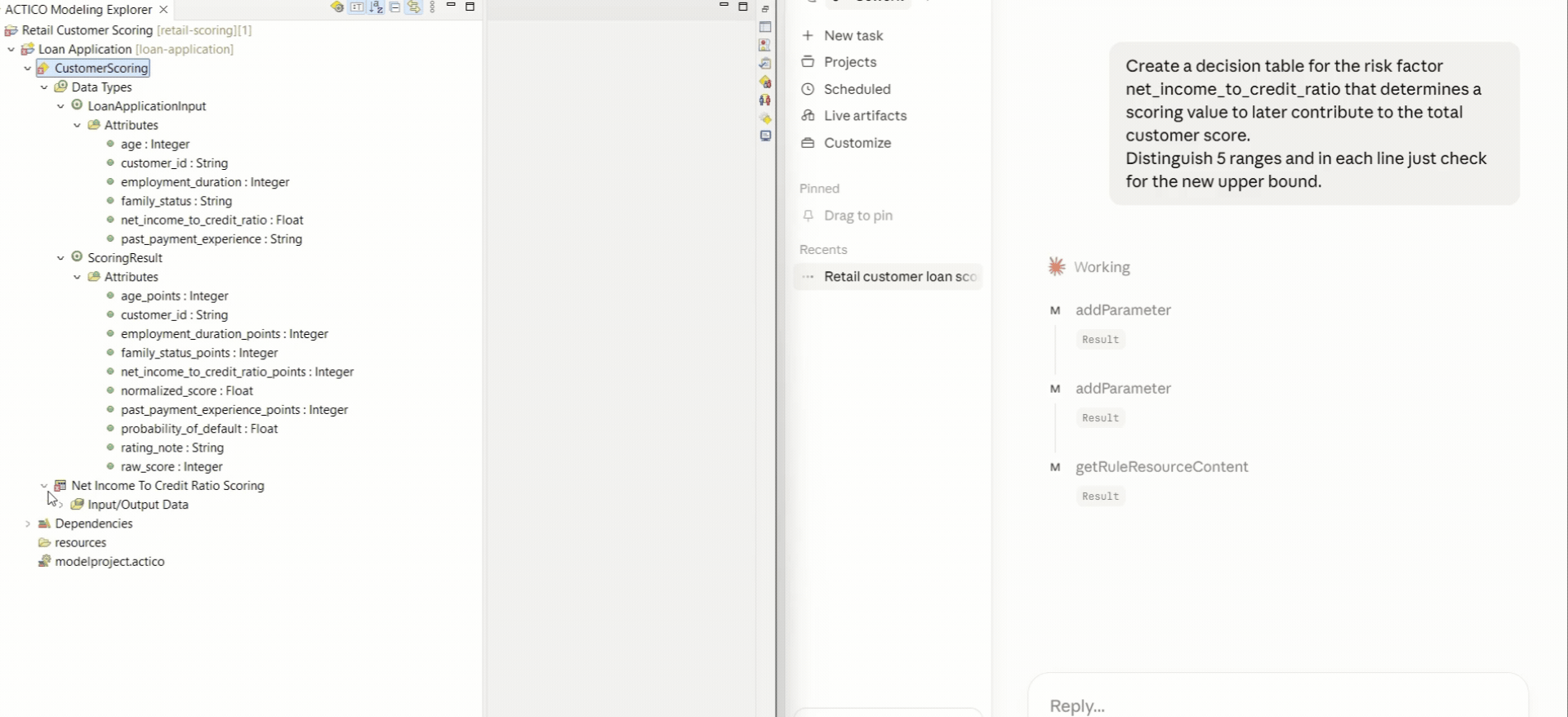Screen dimensions: 1568x717
Task: Select the ACTICO Modeling Explorer tab
Action: point(78,10)
